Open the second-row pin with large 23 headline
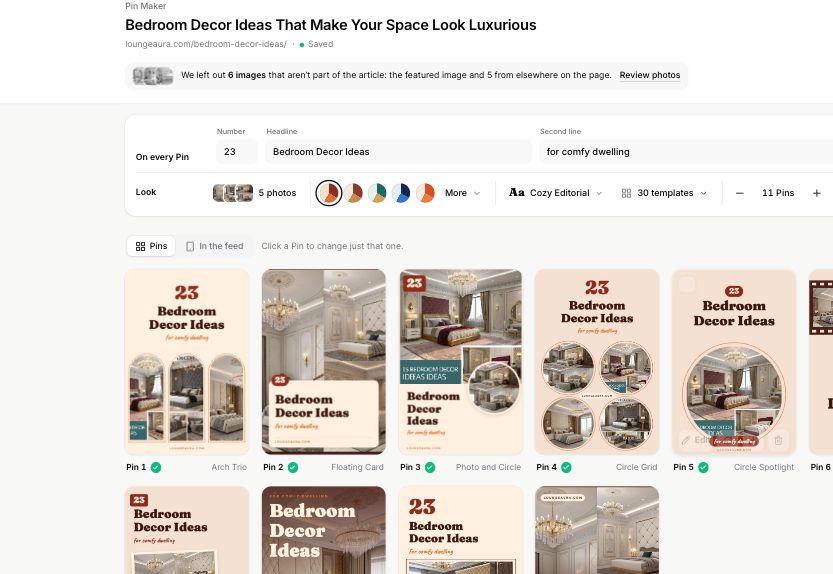The height and width of the screenshot is (574, 833). click(461, 530)
